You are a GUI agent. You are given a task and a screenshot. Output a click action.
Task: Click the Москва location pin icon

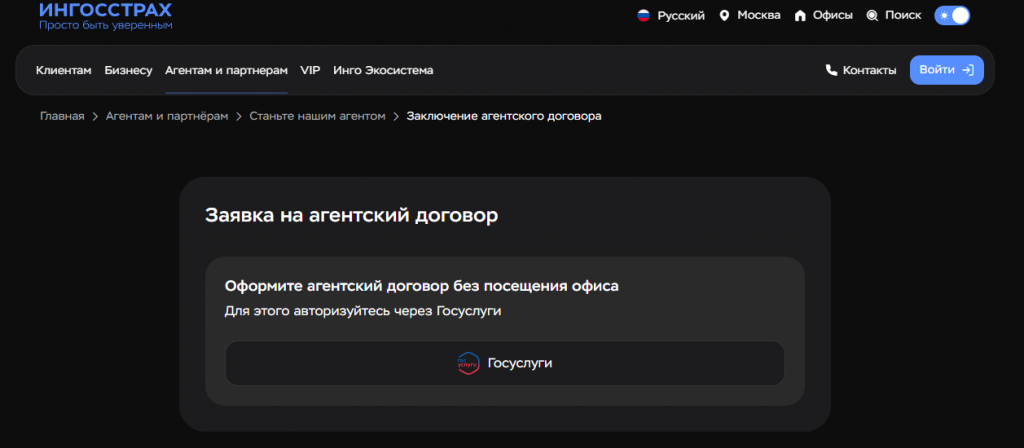click(724, 15)
